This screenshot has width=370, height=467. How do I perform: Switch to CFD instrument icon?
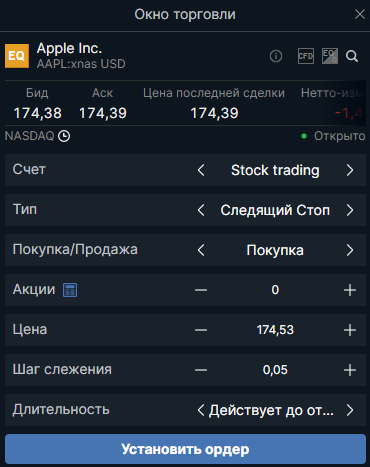306,56
